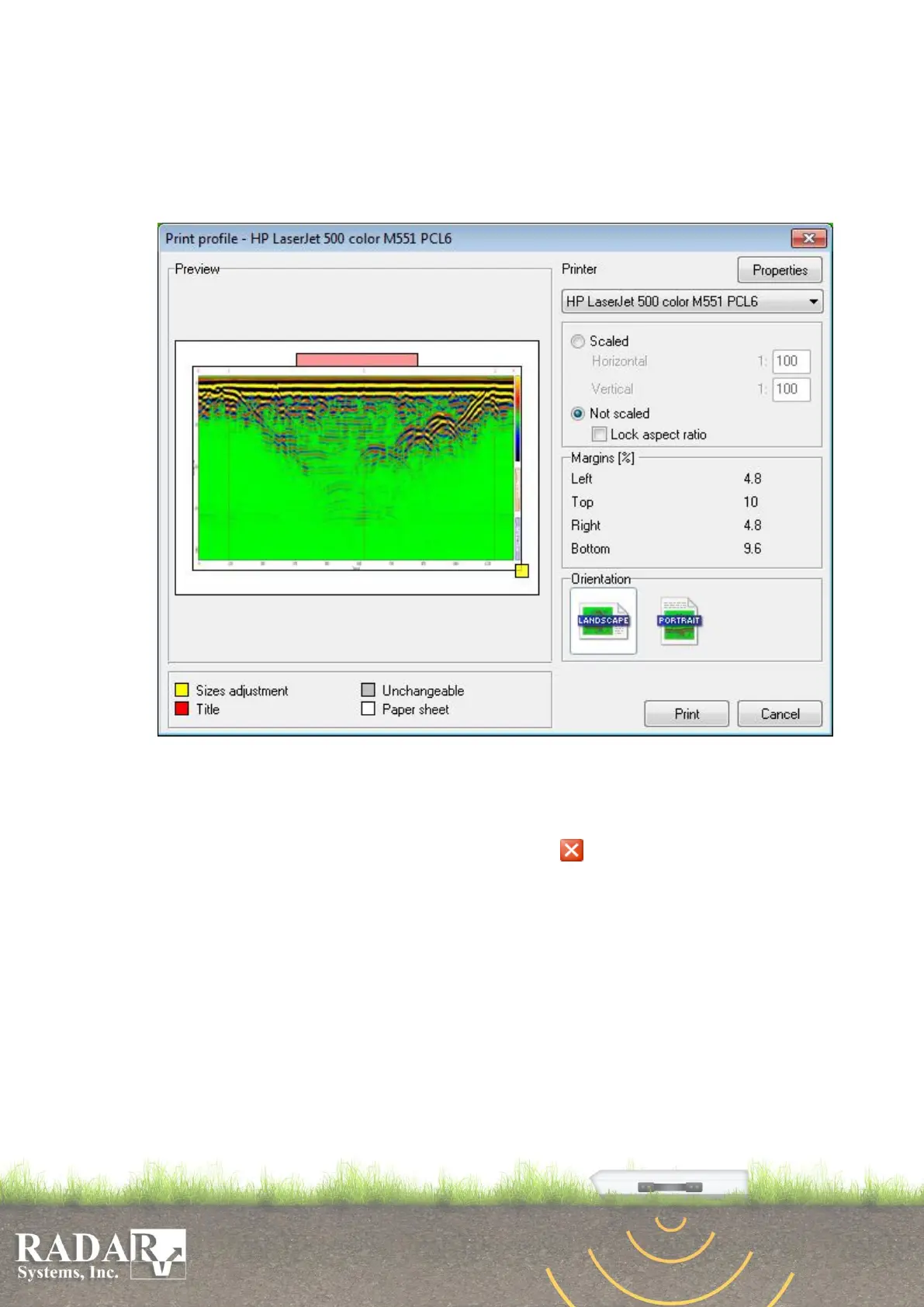Click the Top margin value 10
The width and height of the screenshot is (924, 1307).
[x=751, y=502]
